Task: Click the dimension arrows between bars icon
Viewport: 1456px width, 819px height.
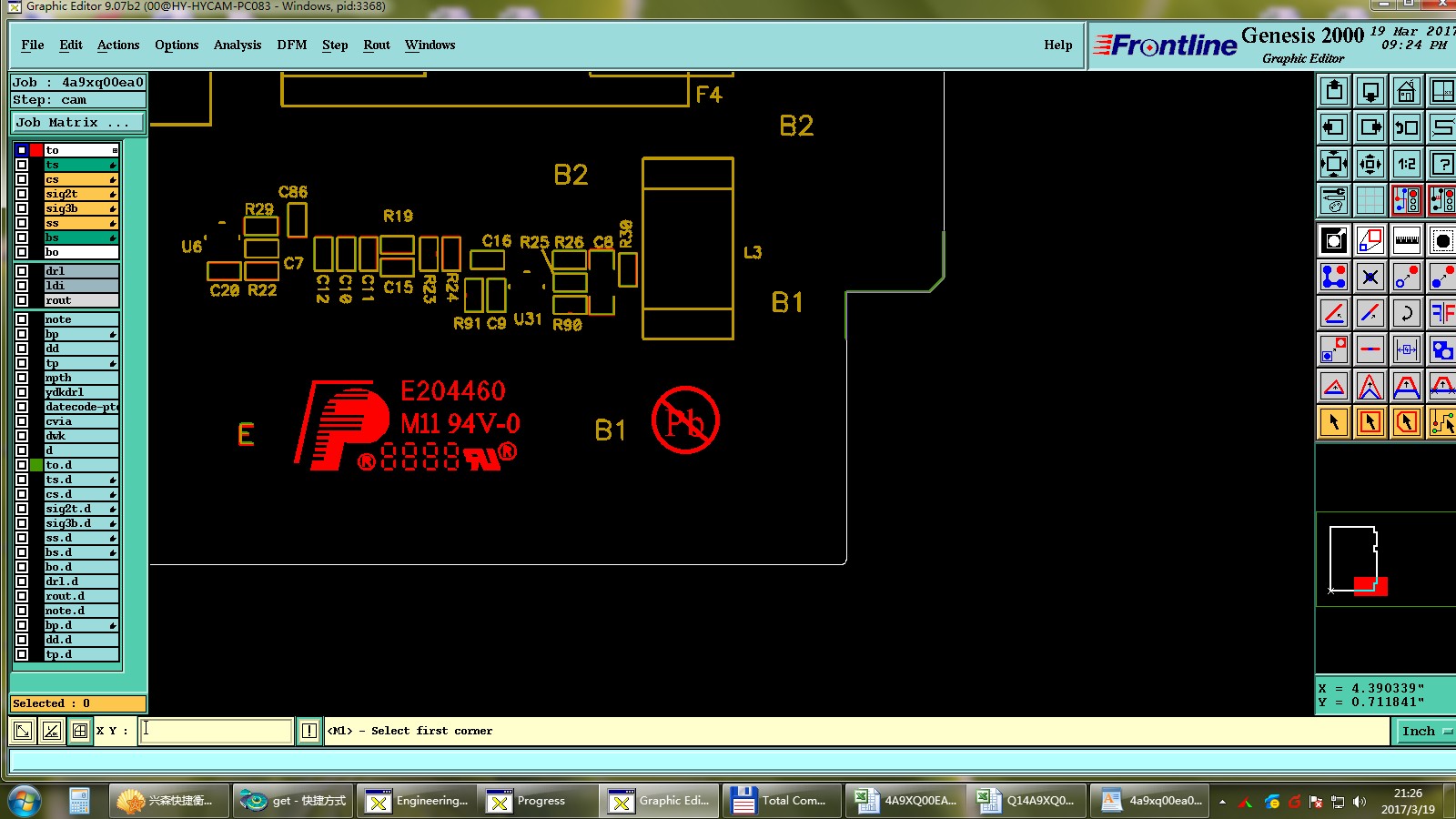Action: (x=1407, y=349)
